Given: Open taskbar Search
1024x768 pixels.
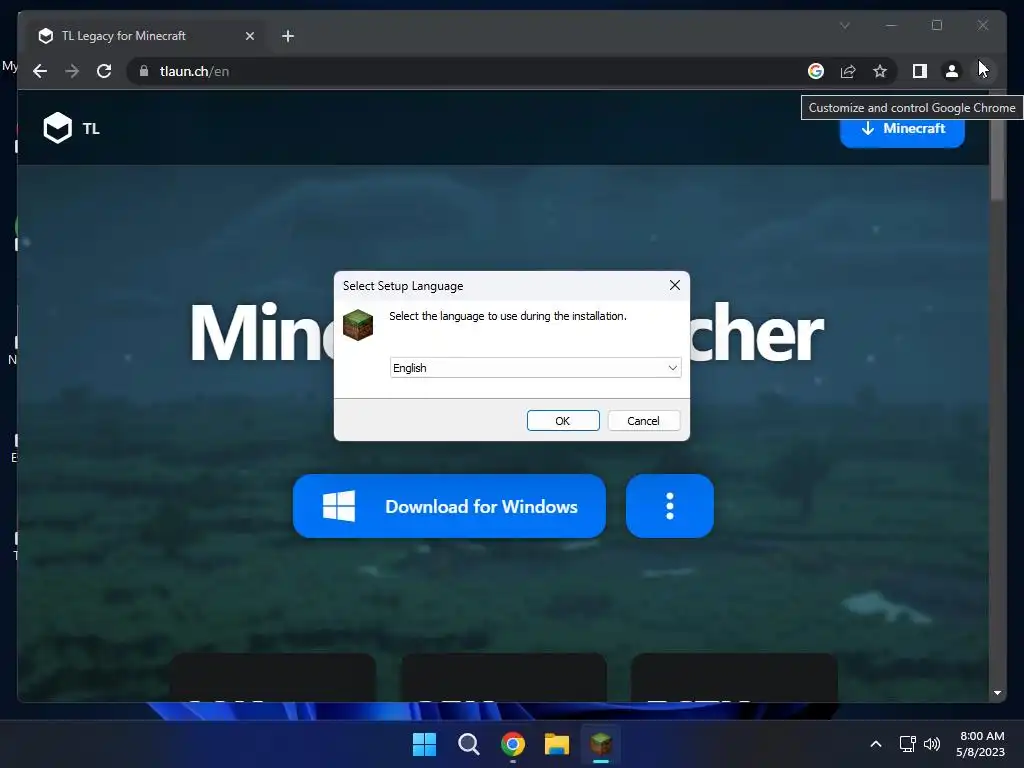Looking at the screenshot, I should tap(468, 744).
